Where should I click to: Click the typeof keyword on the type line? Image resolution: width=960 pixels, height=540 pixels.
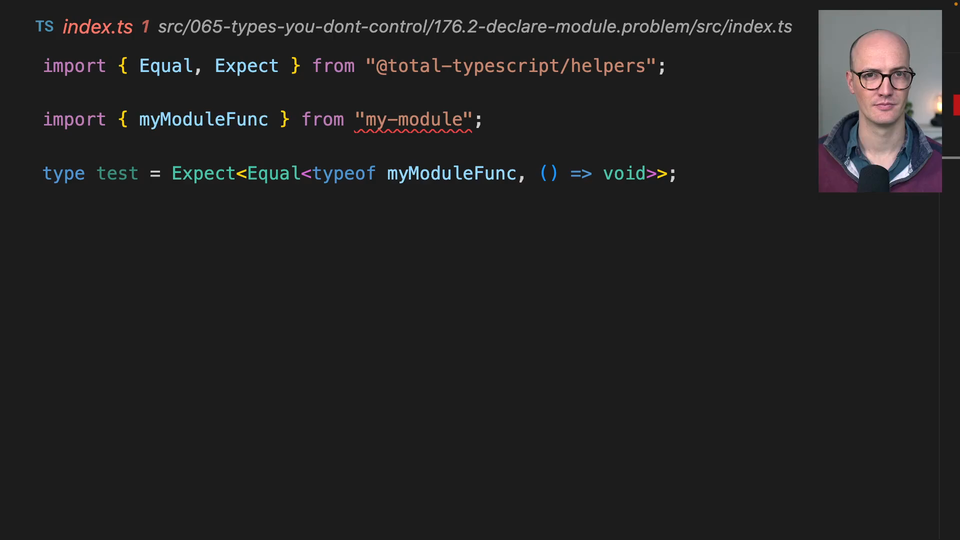tap(344, 174)
